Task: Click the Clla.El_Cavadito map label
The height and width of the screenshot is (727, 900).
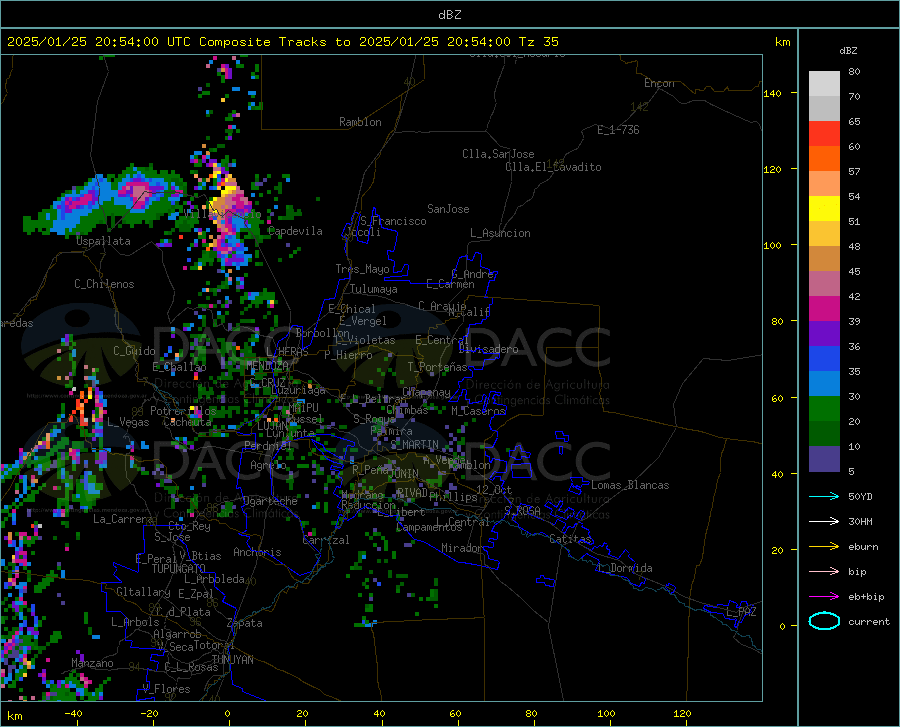Action: [553, 167]
